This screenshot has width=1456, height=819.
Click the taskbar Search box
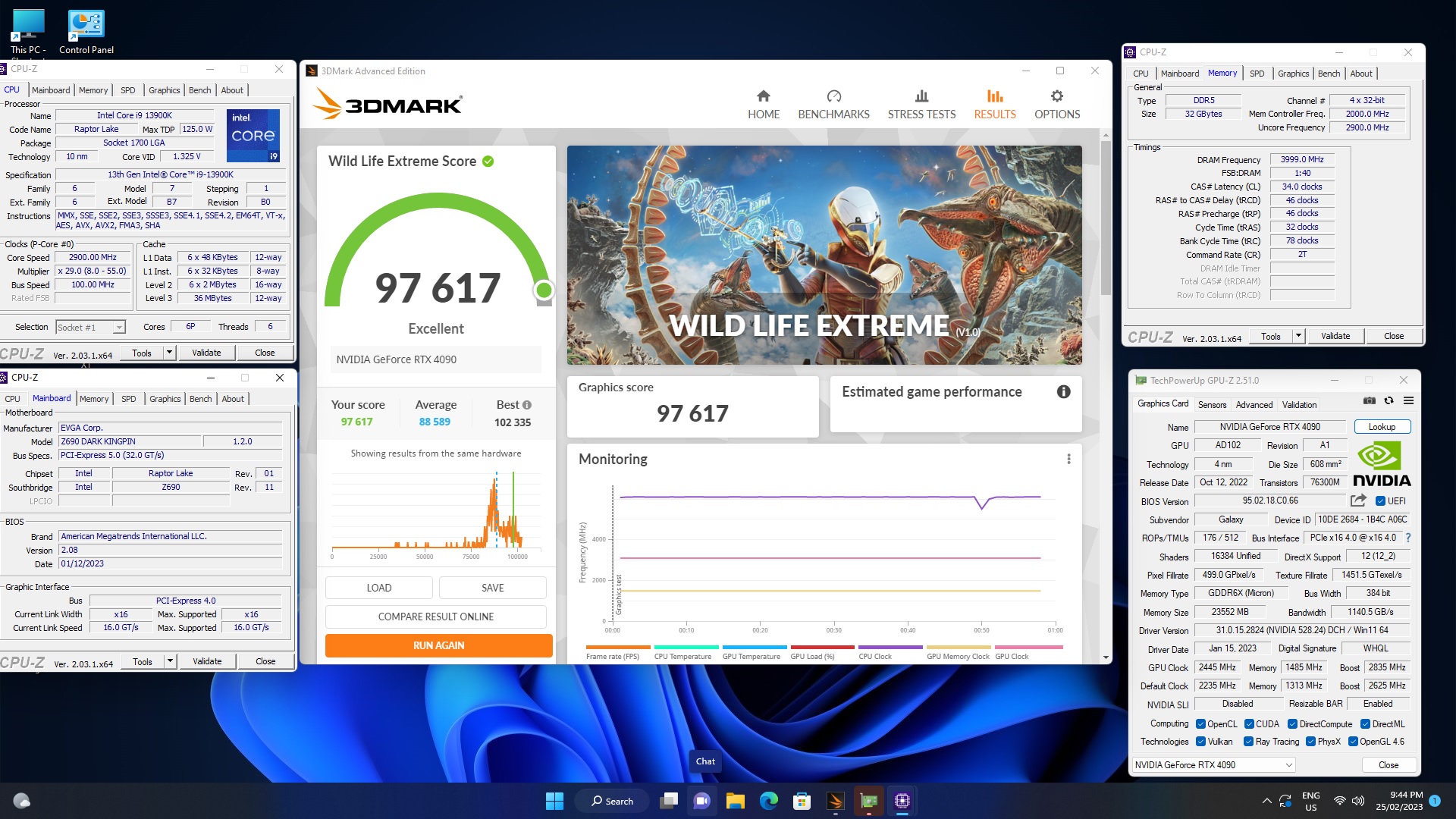[612, 801]
